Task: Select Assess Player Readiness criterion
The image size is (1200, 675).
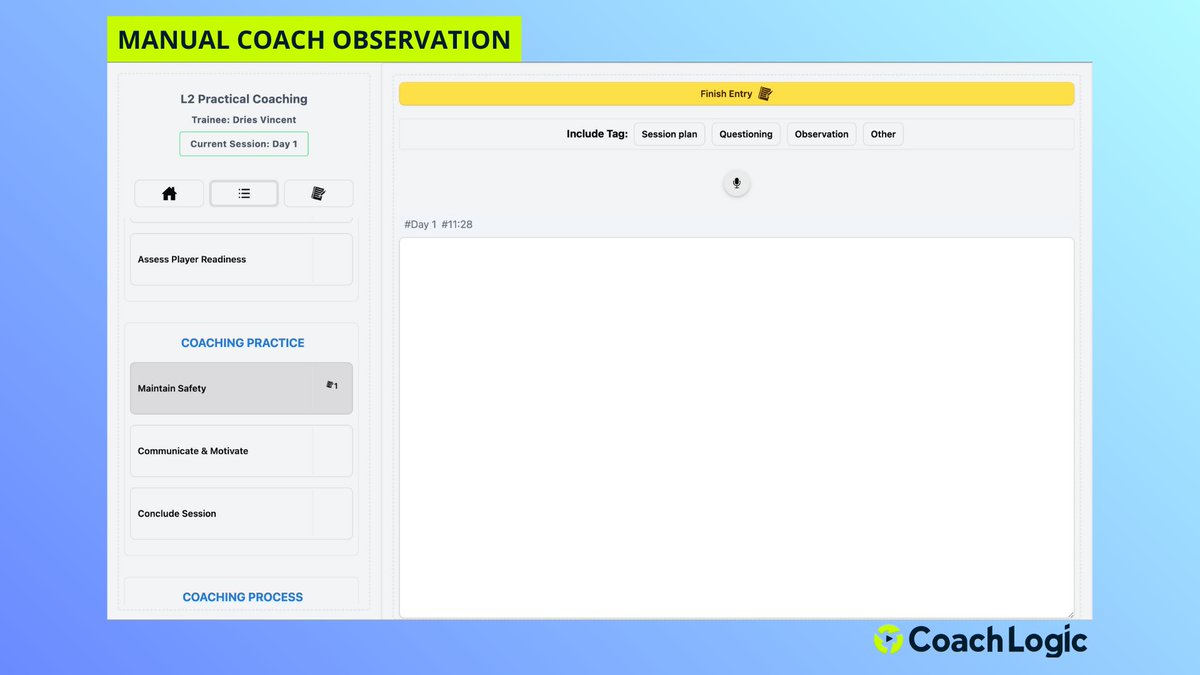Action: pos(241,259)
